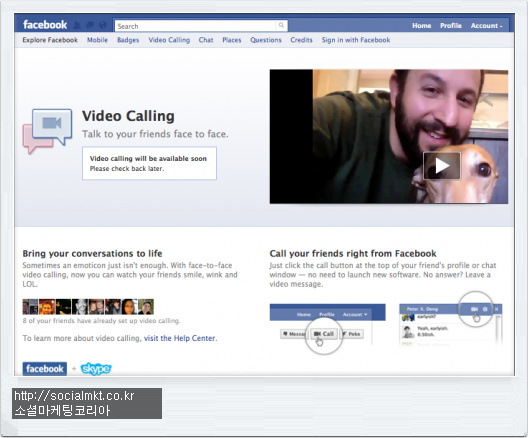The width and height of the screenshot is (528, 438).
Task: Click inside the Search input field
Action: [195, 26]
